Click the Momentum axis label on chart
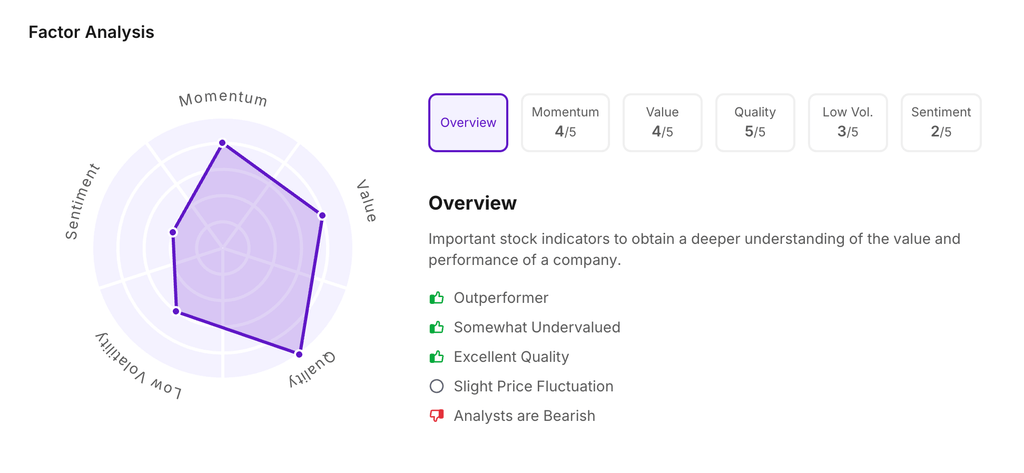 point(223,99)
